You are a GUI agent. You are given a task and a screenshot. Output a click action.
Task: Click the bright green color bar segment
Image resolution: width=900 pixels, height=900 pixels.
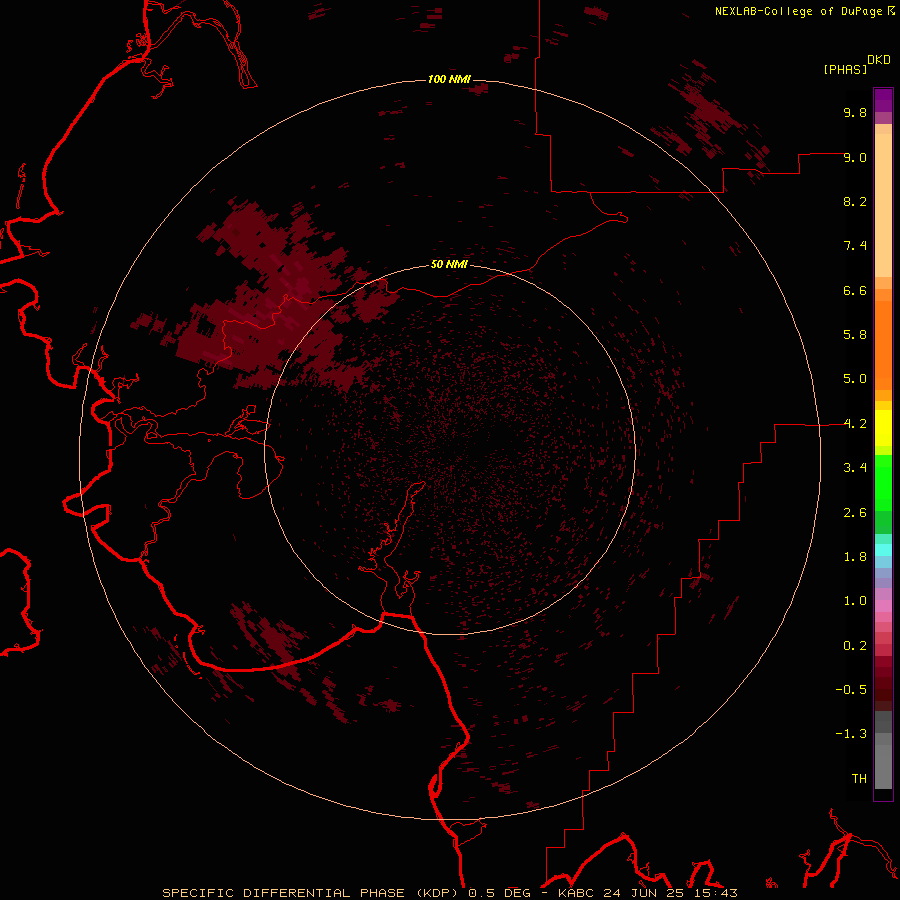pos(883,482)
